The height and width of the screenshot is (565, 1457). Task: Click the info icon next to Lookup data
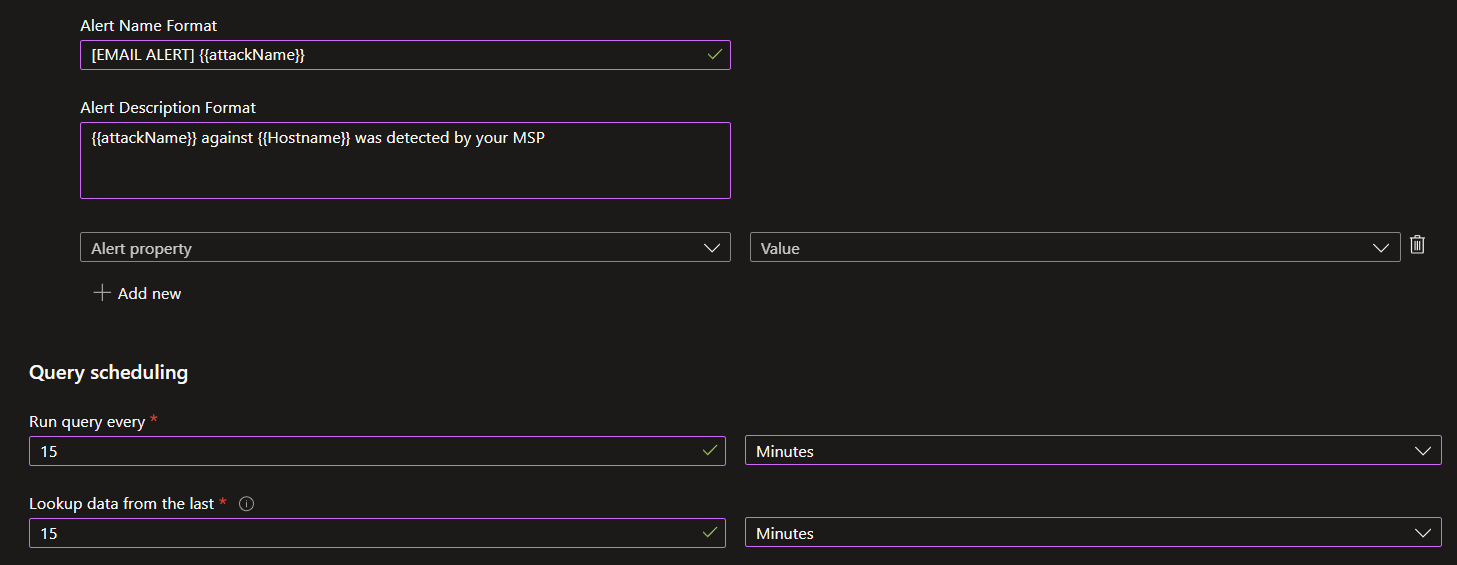tap(247, 504)
